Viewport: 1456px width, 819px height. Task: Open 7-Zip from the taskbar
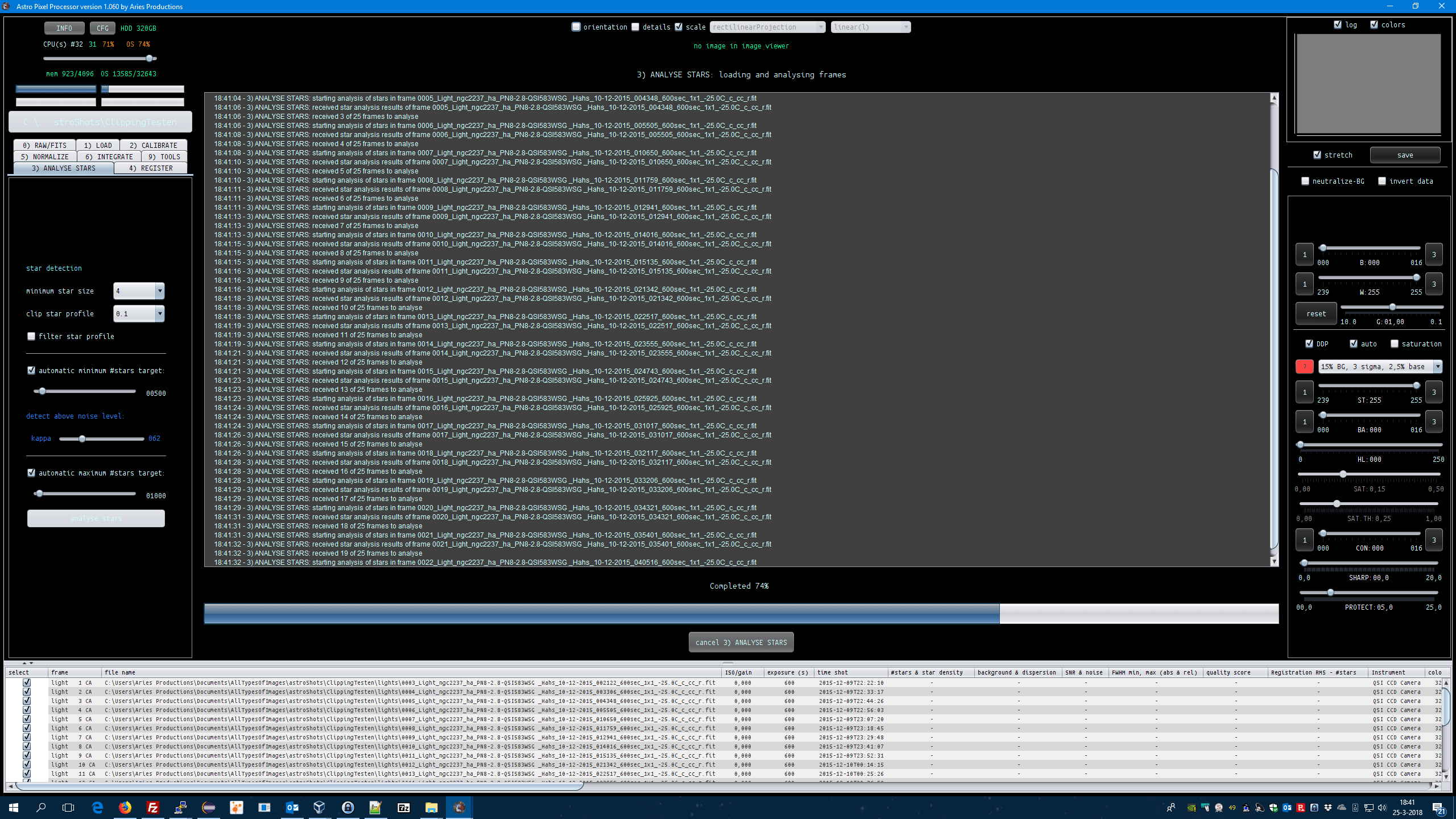[403, 807]
